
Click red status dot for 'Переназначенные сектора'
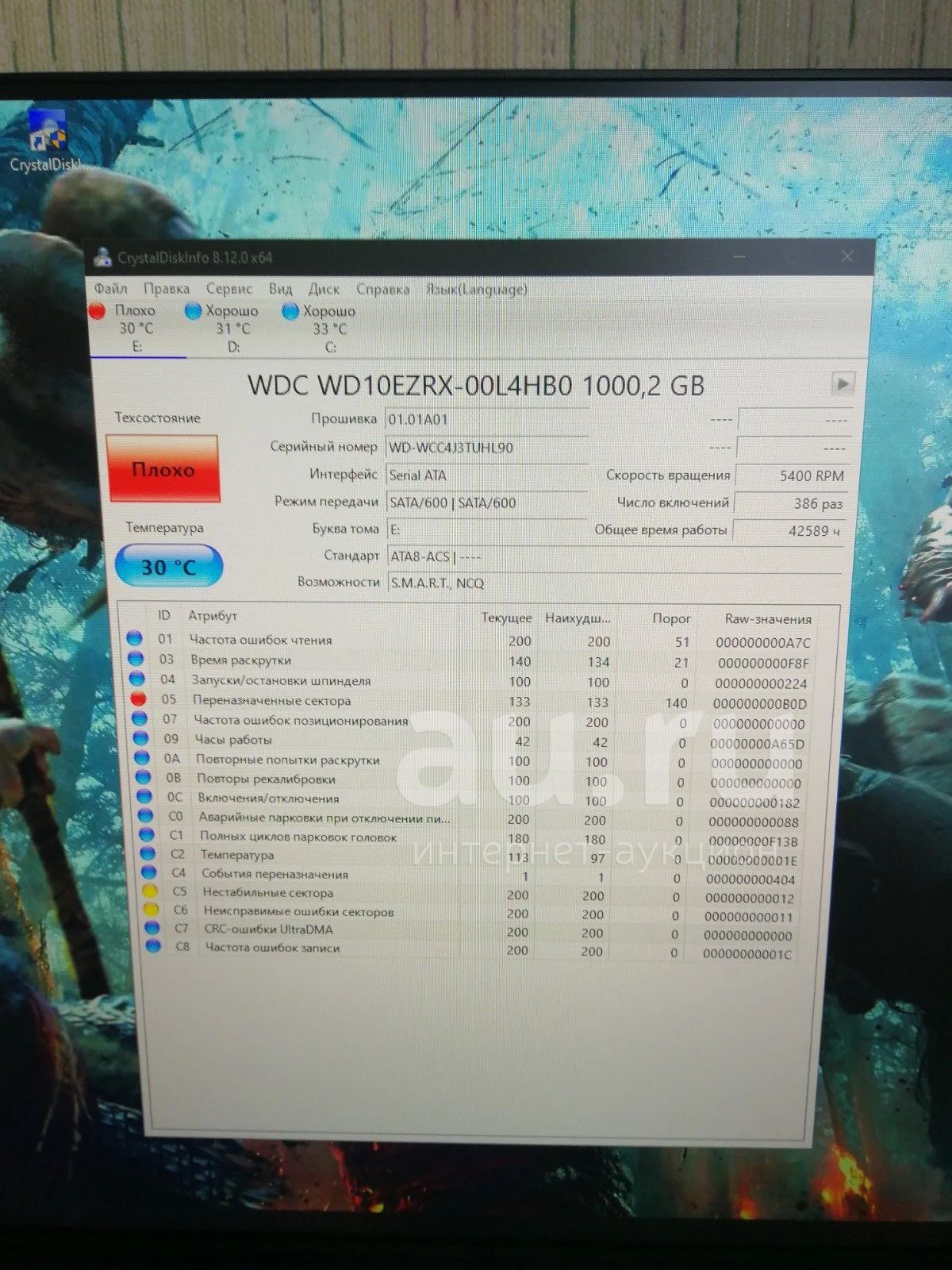pyautogui.click(x=139, y=699)
